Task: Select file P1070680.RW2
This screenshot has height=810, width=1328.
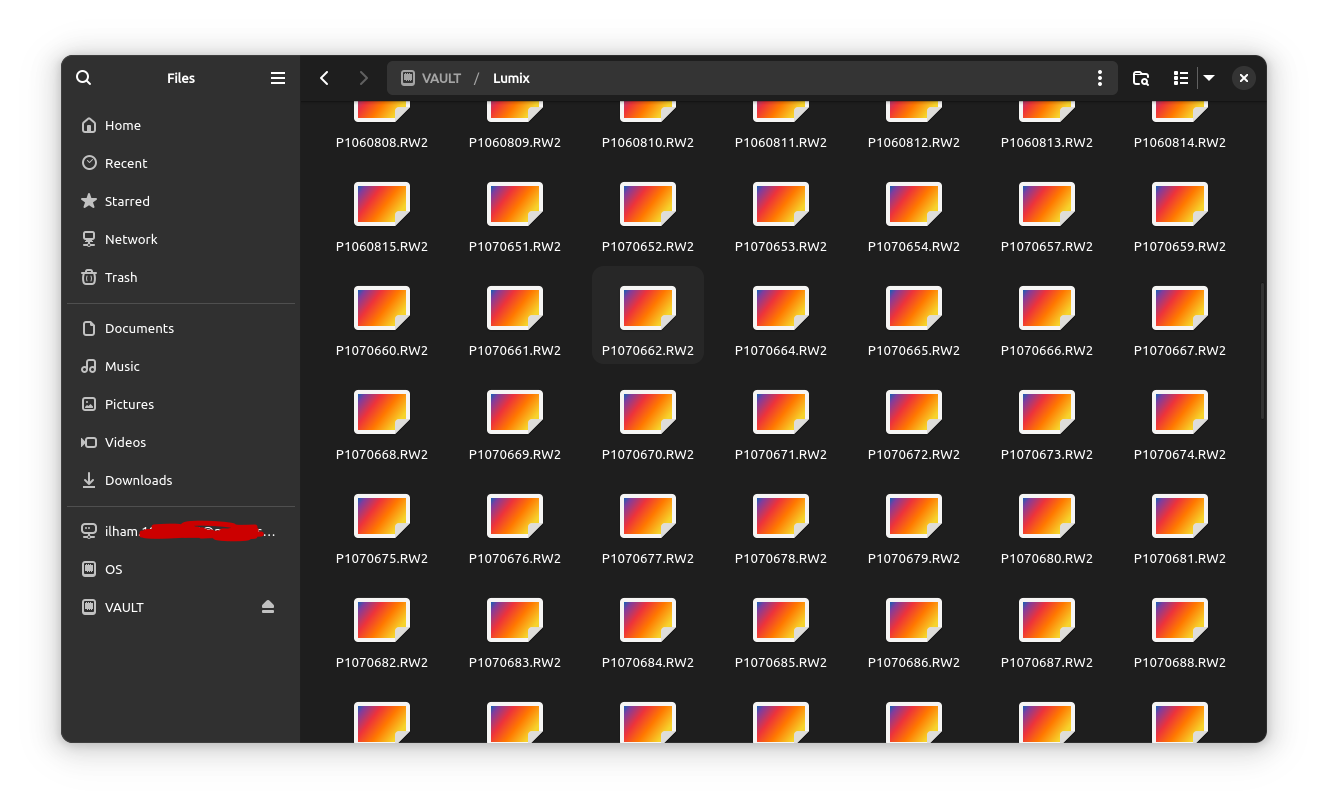Action: tap(1047, 529)
